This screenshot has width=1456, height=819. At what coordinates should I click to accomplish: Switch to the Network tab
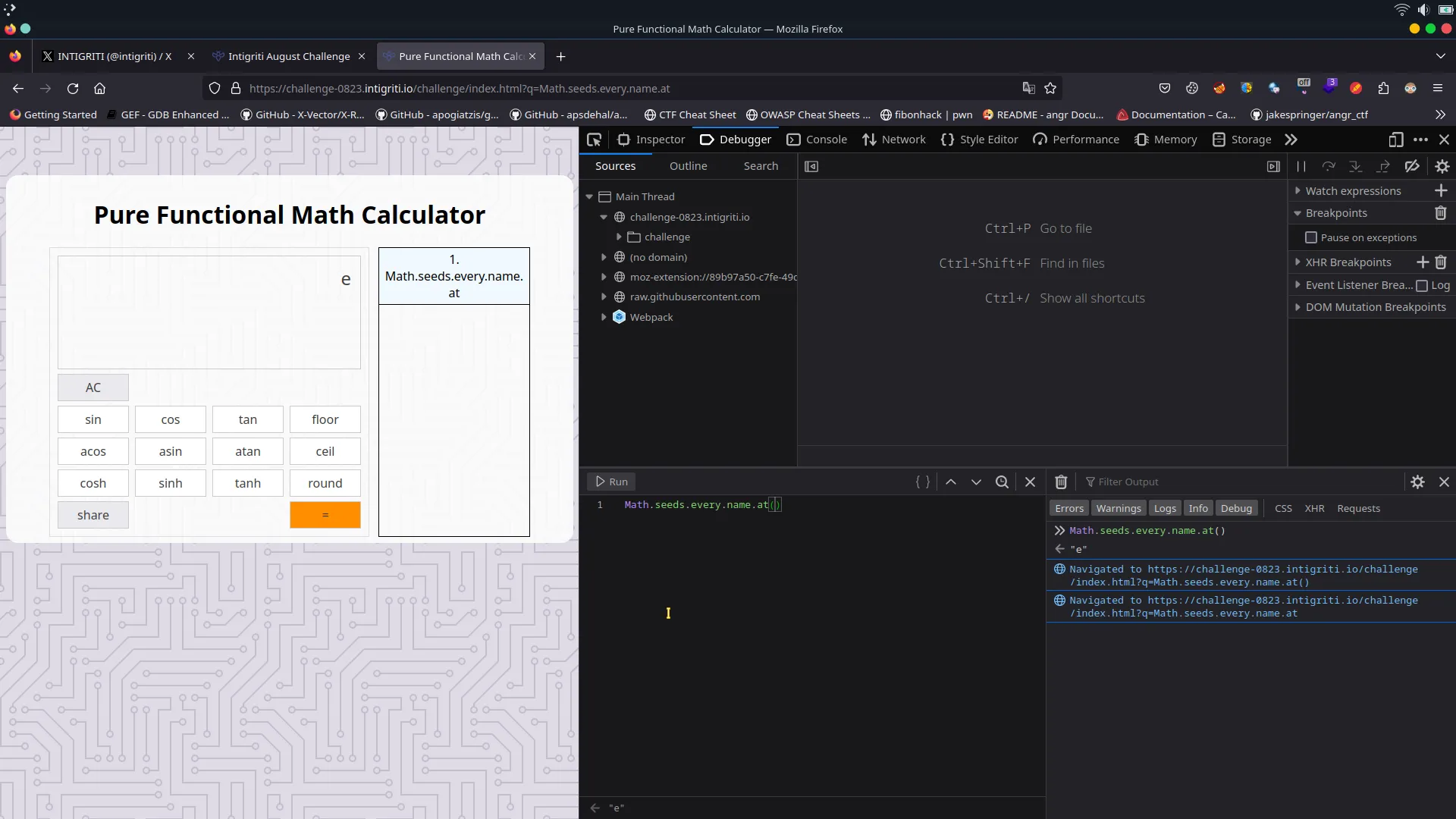point(894,140)
